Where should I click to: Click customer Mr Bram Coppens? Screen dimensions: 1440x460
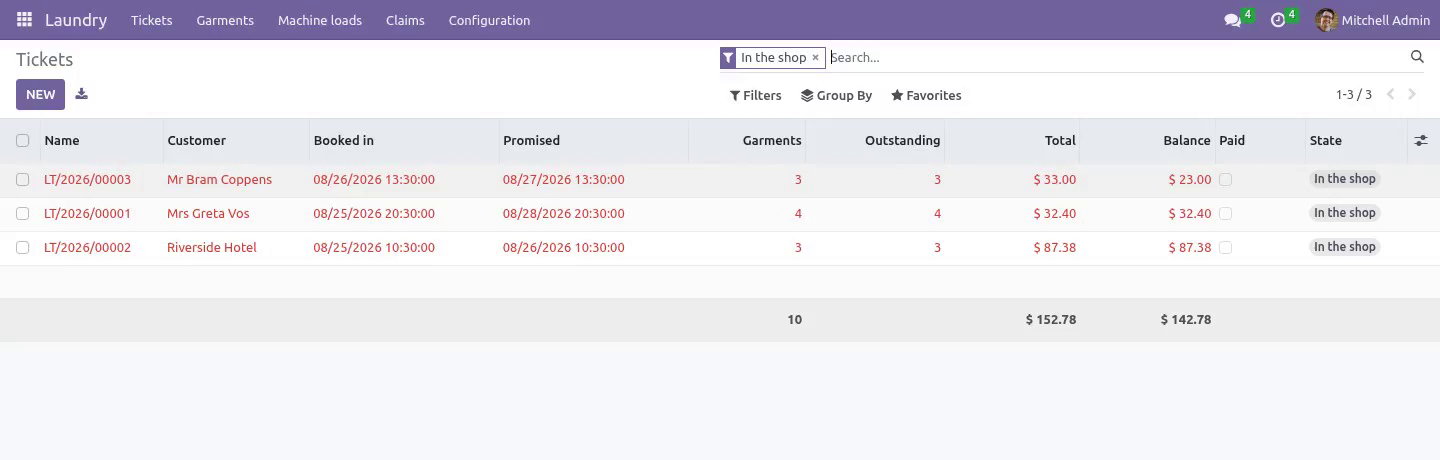tap(219, 180)
